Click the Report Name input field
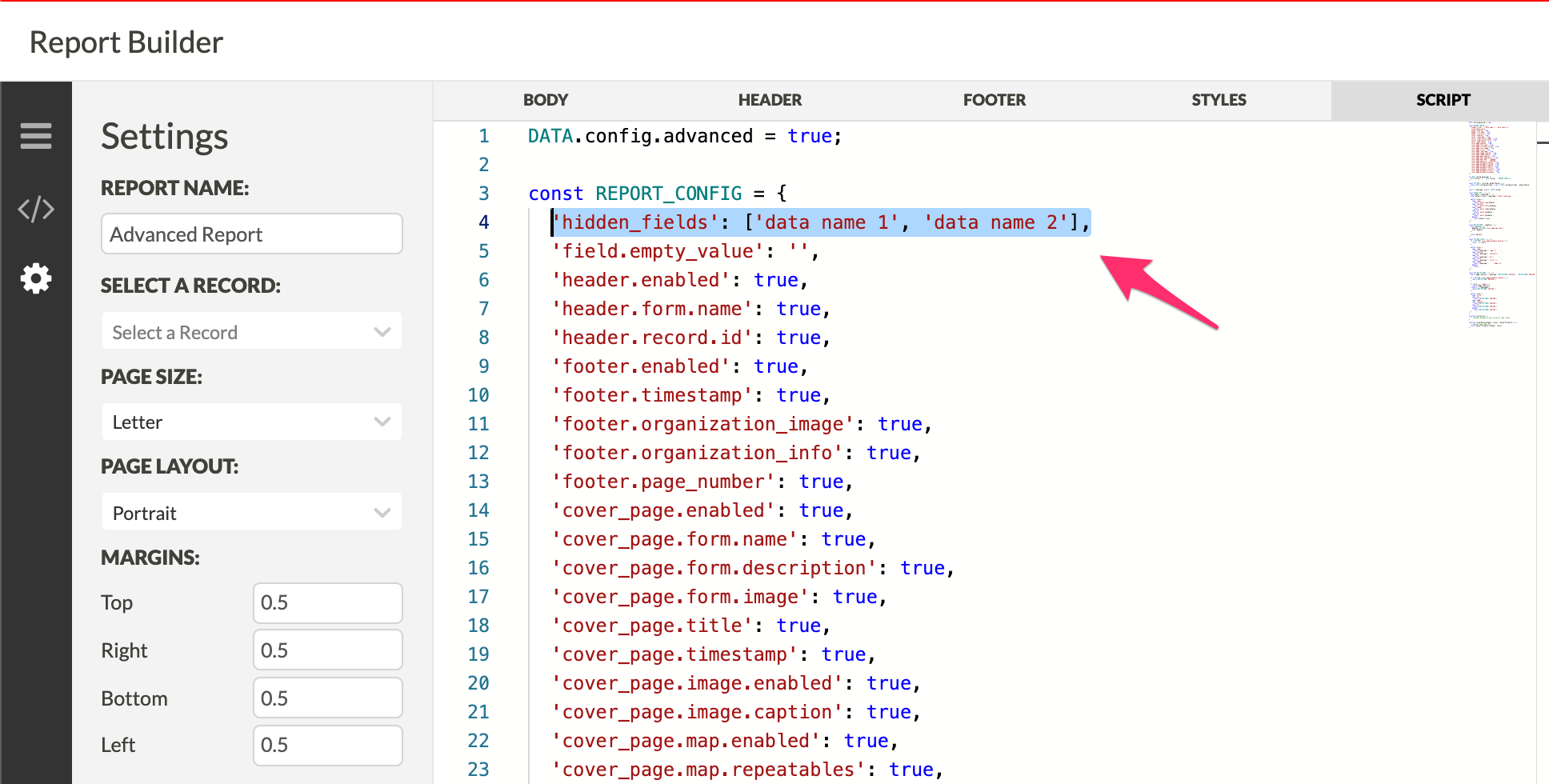 tap(252, 234)
